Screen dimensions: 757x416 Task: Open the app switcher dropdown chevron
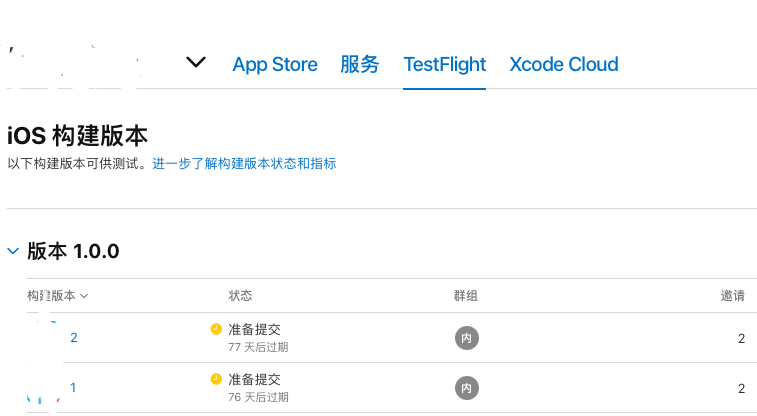tap(196, 62)
